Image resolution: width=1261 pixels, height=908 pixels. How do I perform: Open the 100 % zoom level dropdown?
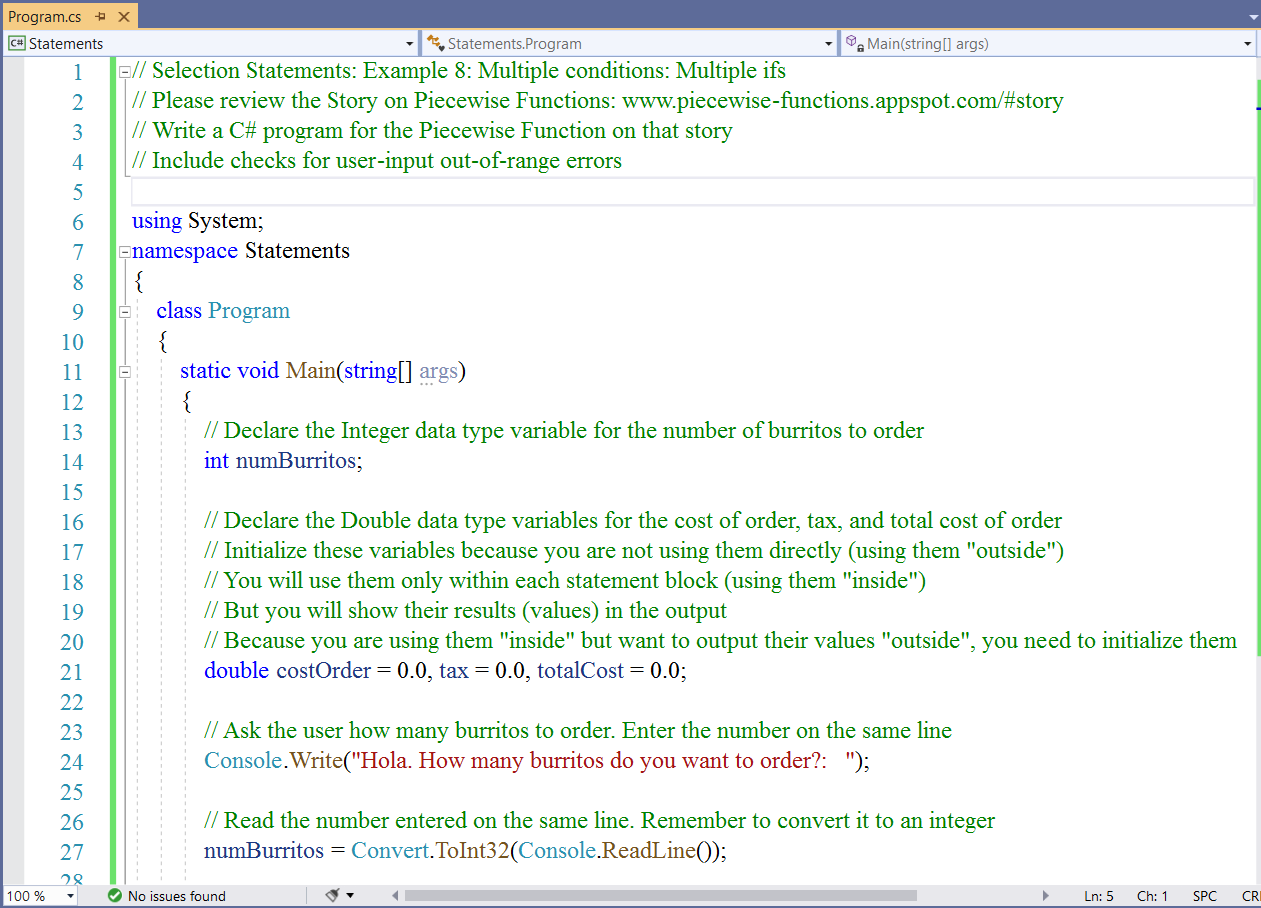pos(70,896)
